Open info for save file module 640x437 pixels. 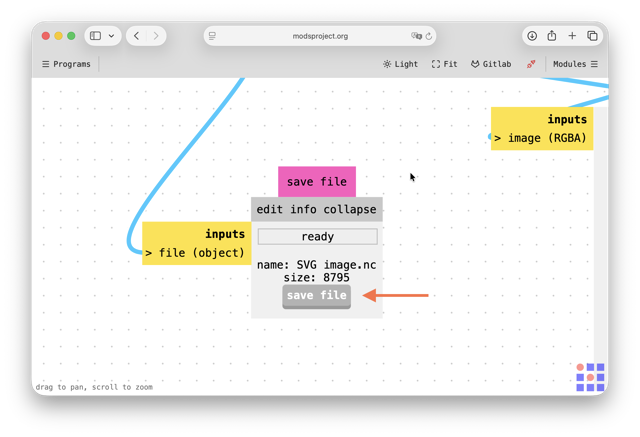(303, 209)
